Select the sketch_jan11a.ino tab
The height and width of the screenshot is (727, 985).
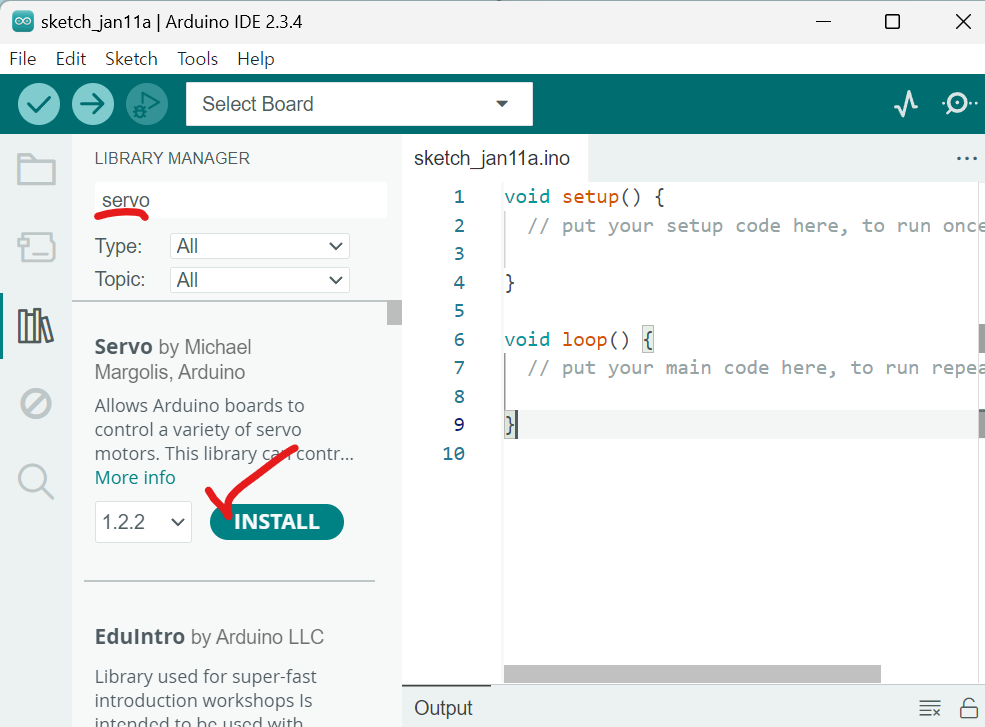492,158
